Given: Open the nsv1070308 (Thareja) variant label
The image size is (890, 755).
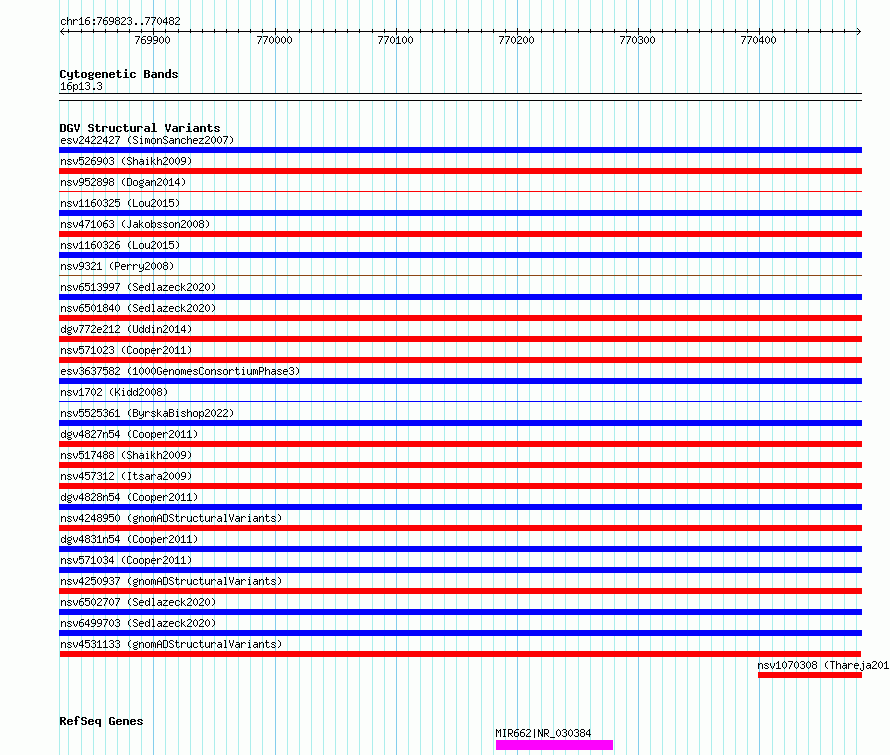Looking at the screenshot, I should click(823, 665).
